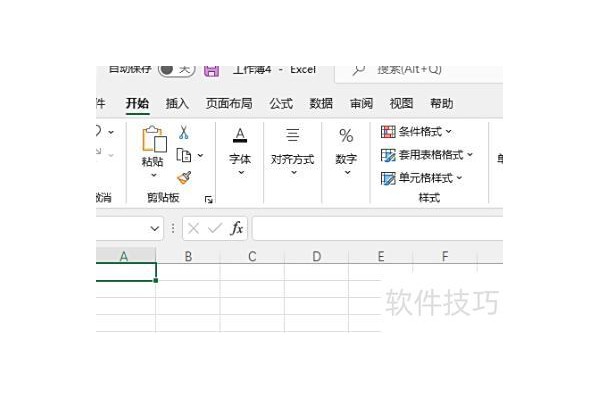Select column B header

pos(188,256)
